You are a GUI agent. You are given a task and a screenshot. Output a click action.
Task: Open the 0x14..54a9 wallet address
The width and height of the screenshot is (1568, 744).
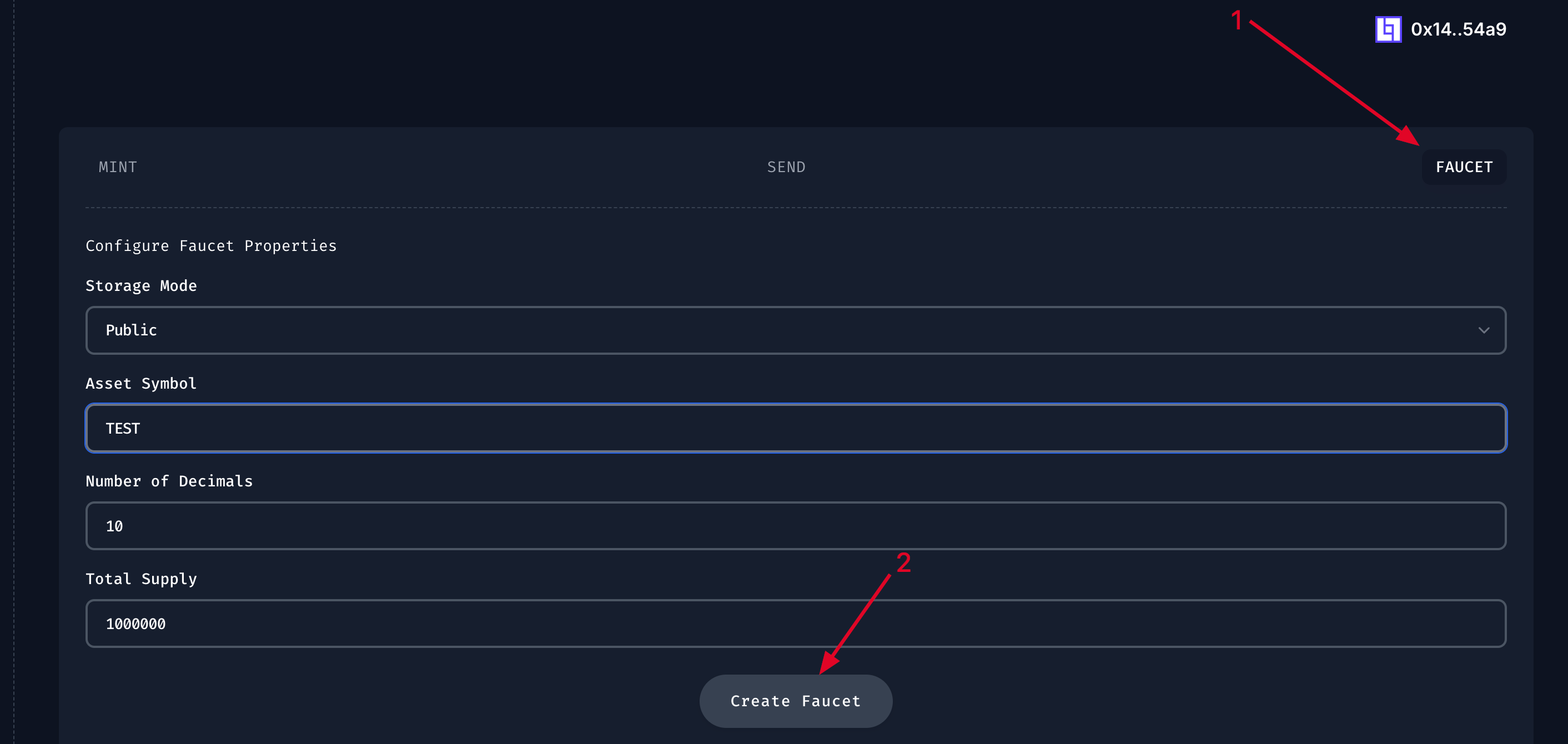pyautogui.click(x=1458, y=29)
